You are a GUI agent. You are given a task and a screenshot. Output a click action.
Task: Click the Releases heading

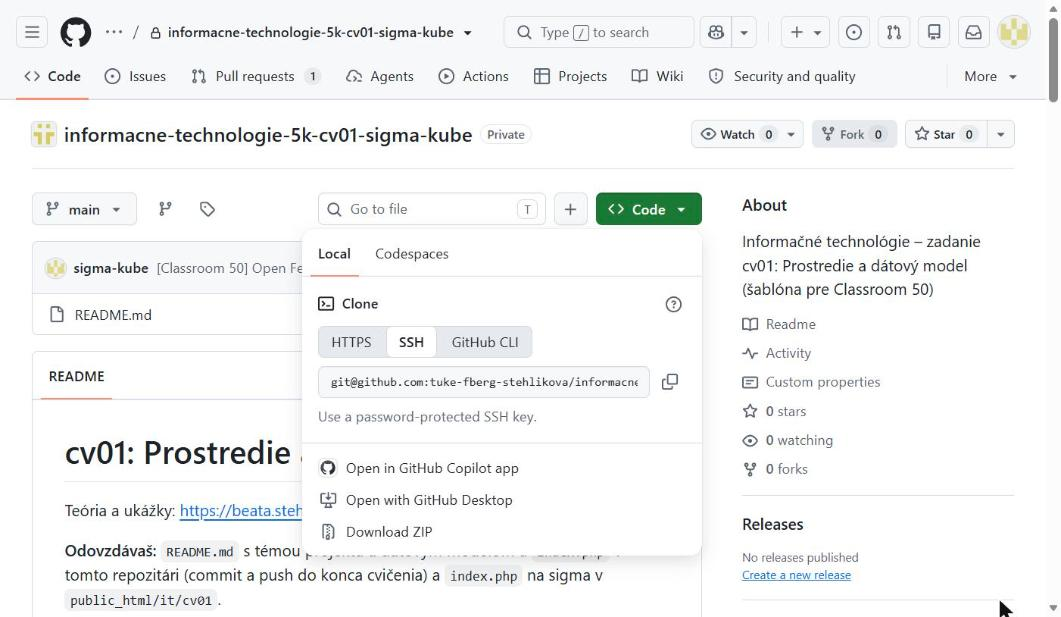point(773,524)
